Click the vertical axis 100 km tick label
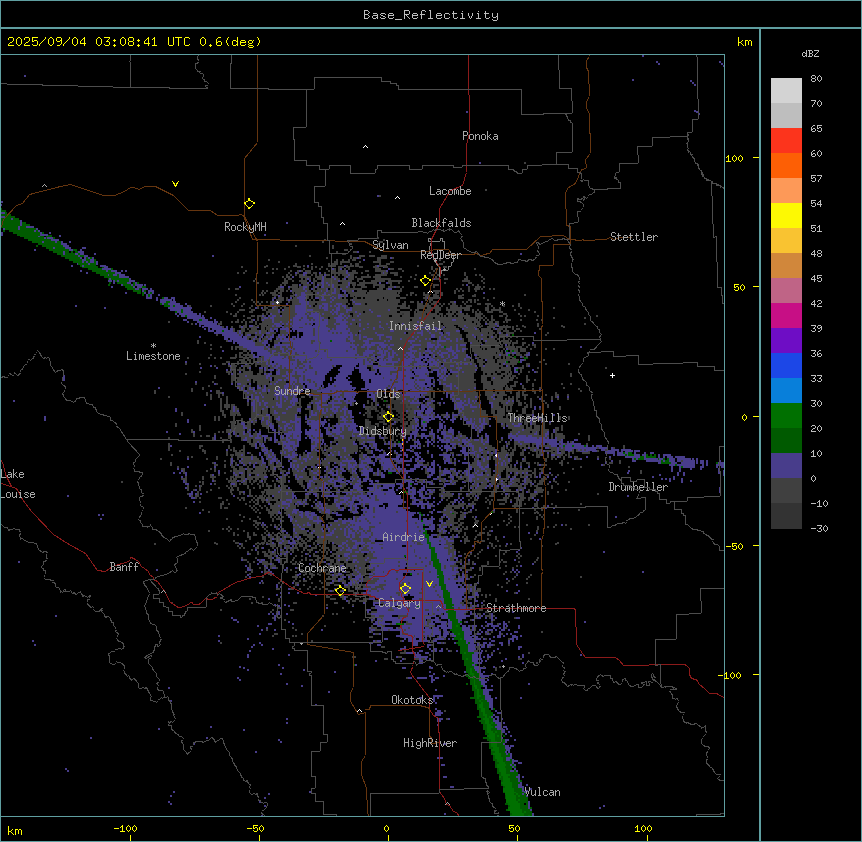Viewport: 862px width, 842px height. (734, 158)
